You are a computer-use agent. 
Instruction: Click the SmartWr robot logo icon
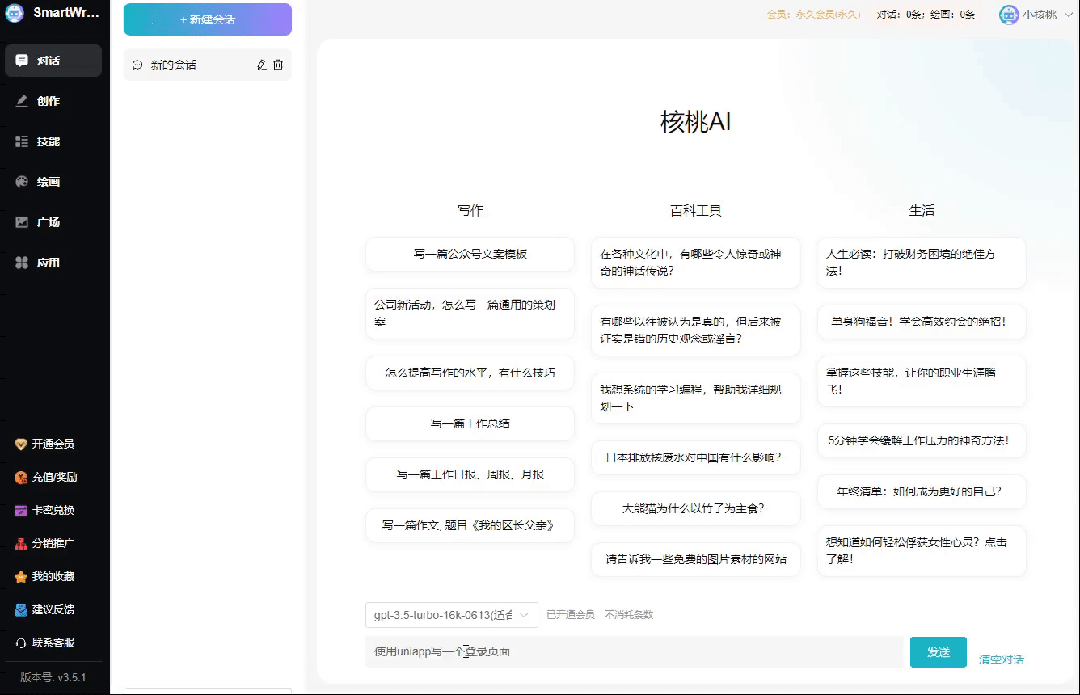pyautogui.click(x=14, y=13)
